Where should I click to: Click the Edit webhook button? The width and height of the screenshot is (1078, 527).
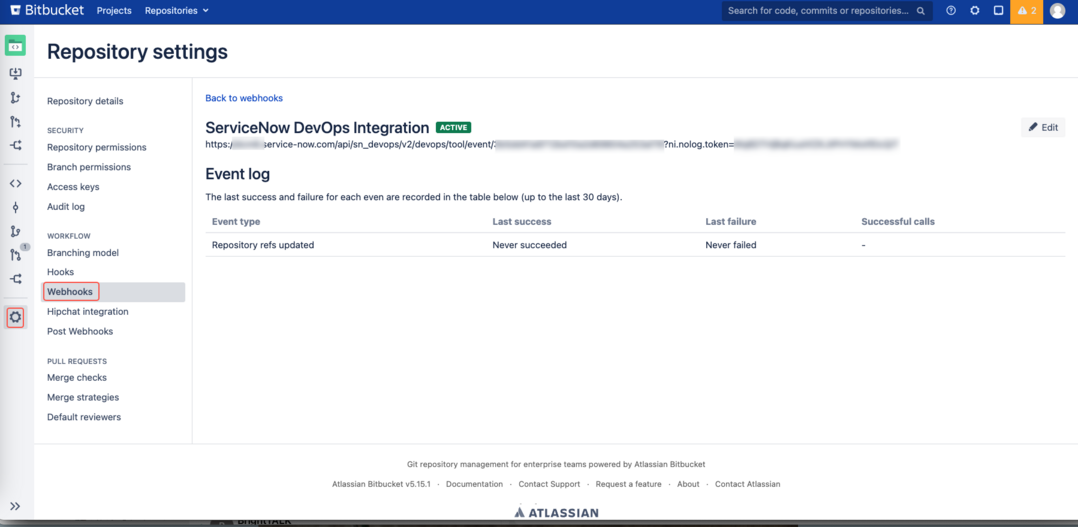point(1043,127)
